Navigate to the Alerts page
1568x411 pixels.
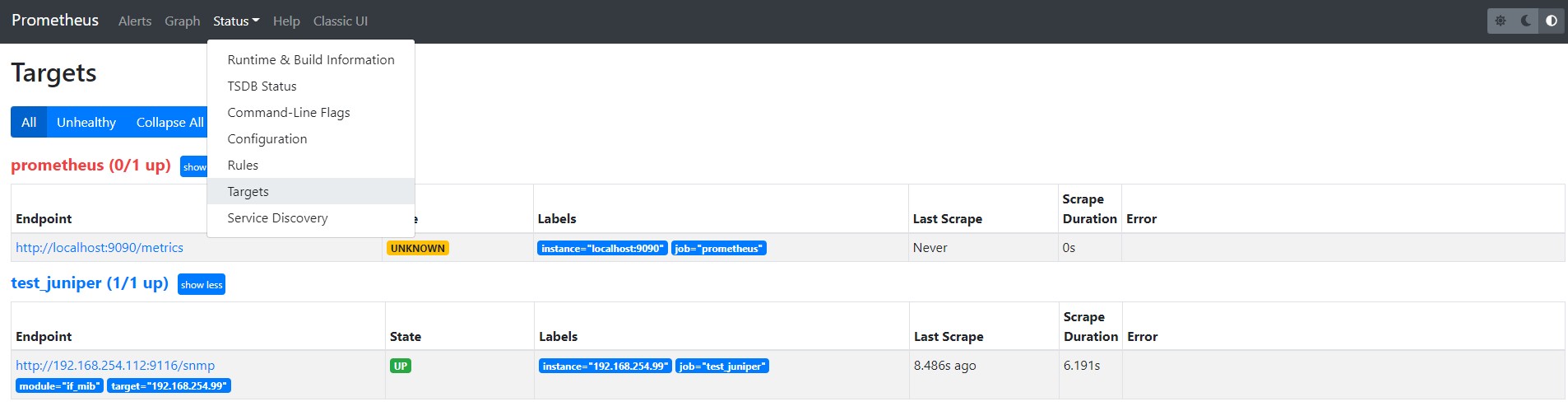point(134,21)
